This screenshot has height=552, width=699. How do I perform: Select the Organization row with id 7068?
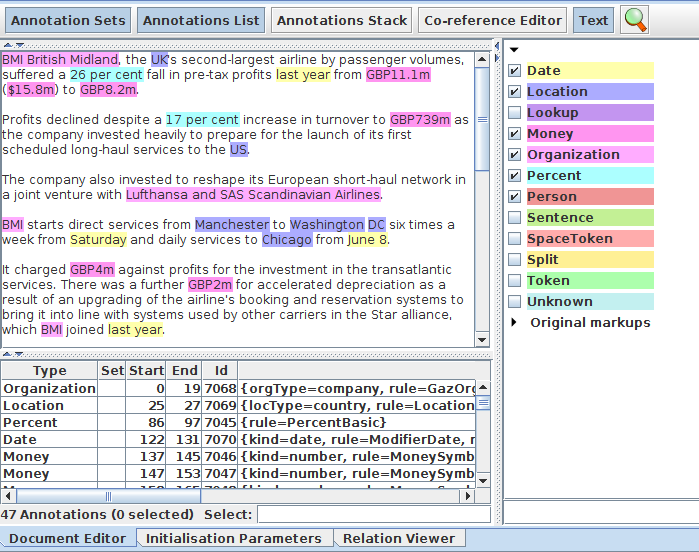point(238,388)
